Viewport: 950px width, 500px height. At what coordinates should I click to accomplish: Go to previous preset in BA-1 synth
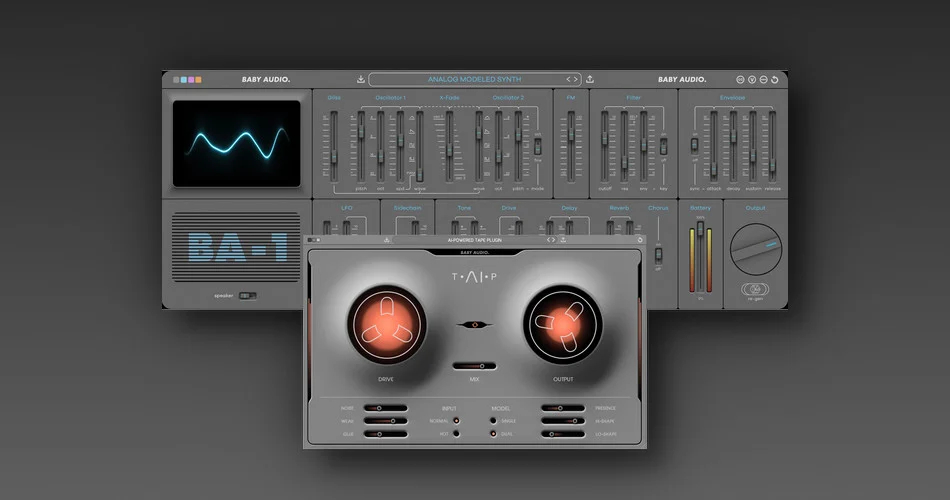[x=568, y=79]
